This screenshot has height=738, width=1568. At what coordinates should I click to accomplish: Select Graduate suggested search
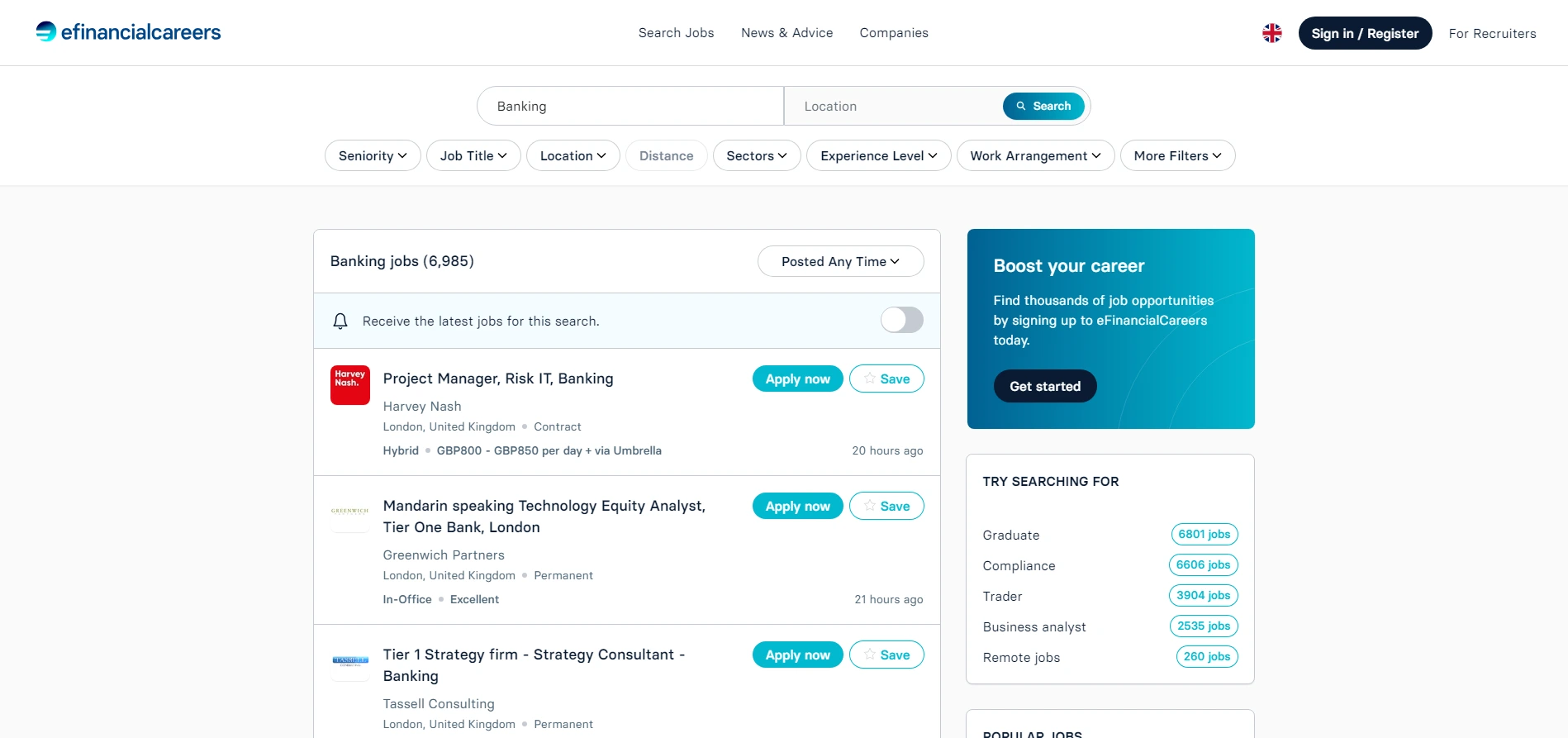(x=1011, y=536)
